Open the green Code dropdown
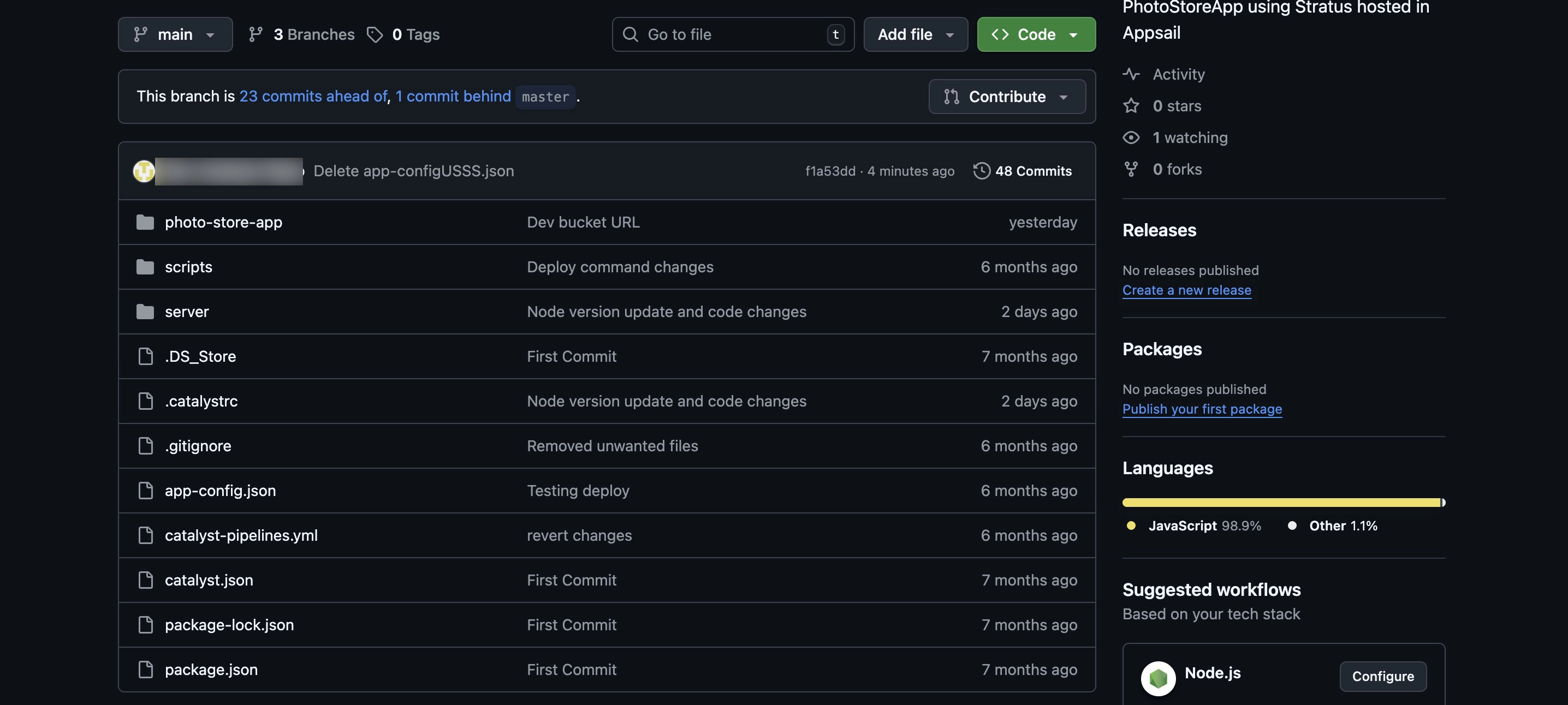Viewport: 1568px width, 705px height. [1036, 35]
